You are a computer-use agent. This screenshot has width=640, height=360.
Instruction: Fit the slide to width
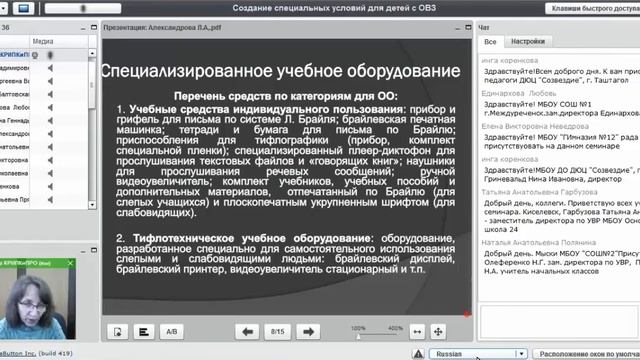(417, 332)
